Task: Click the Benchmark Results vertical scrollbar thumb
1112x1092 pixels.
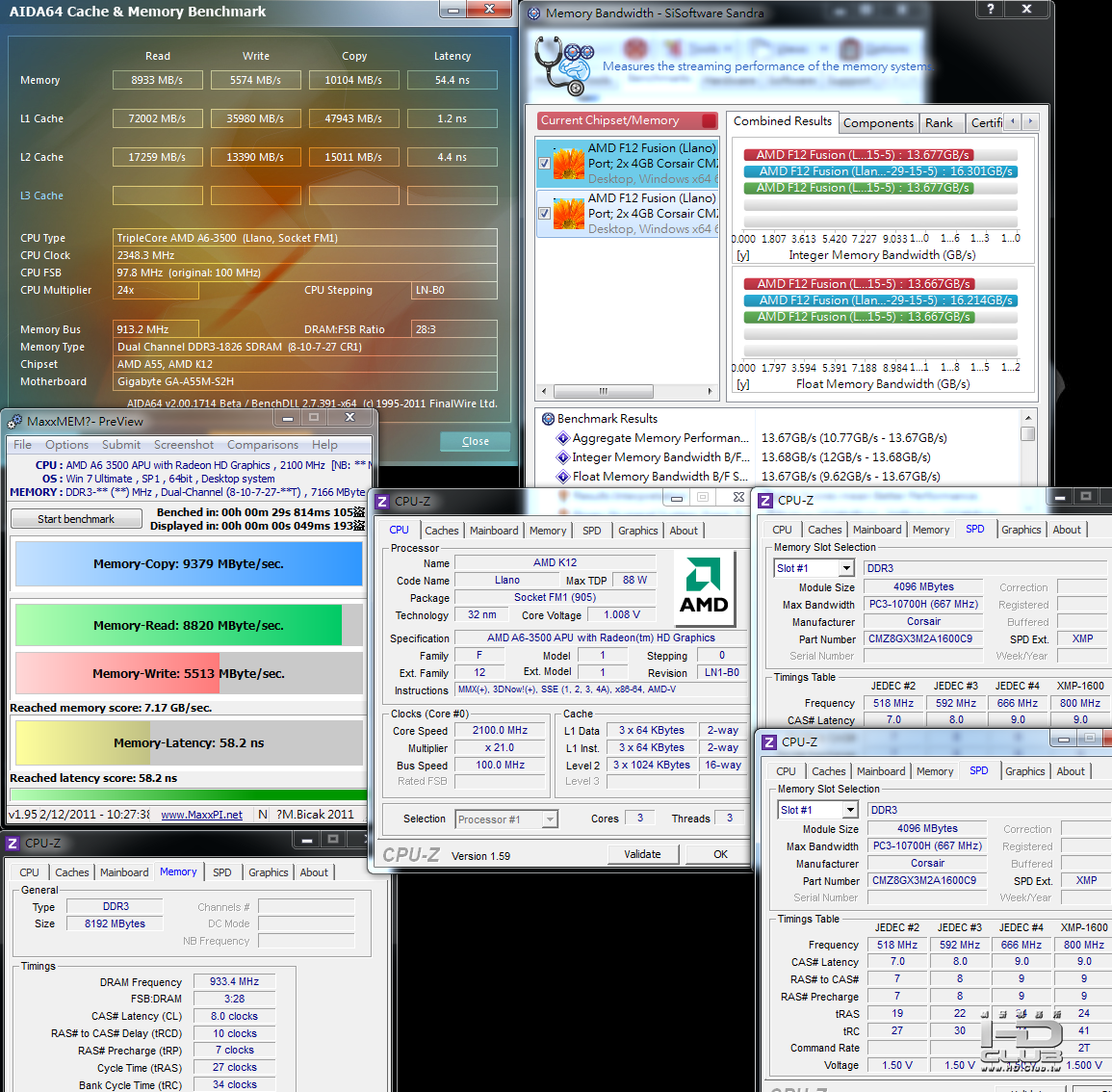Action: (1027, 433)
